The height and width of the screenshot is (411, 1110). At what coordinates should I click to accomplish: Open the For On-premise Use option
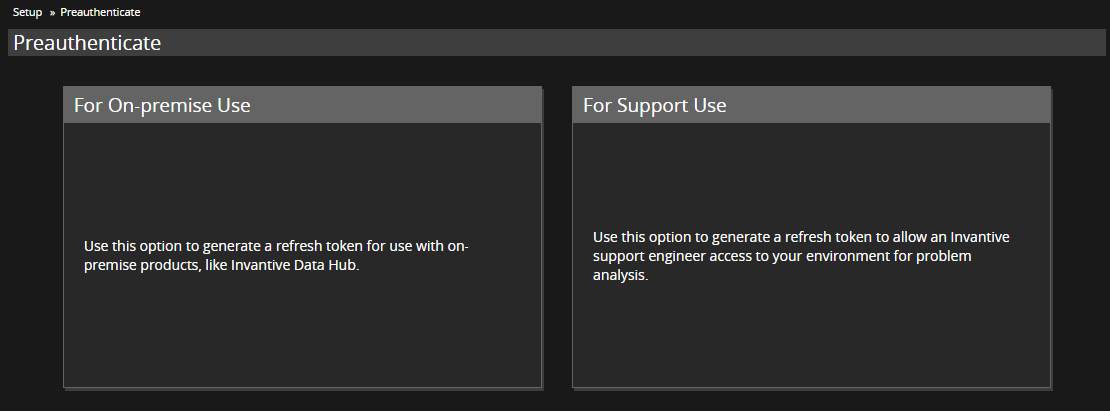tap(302, 236)
